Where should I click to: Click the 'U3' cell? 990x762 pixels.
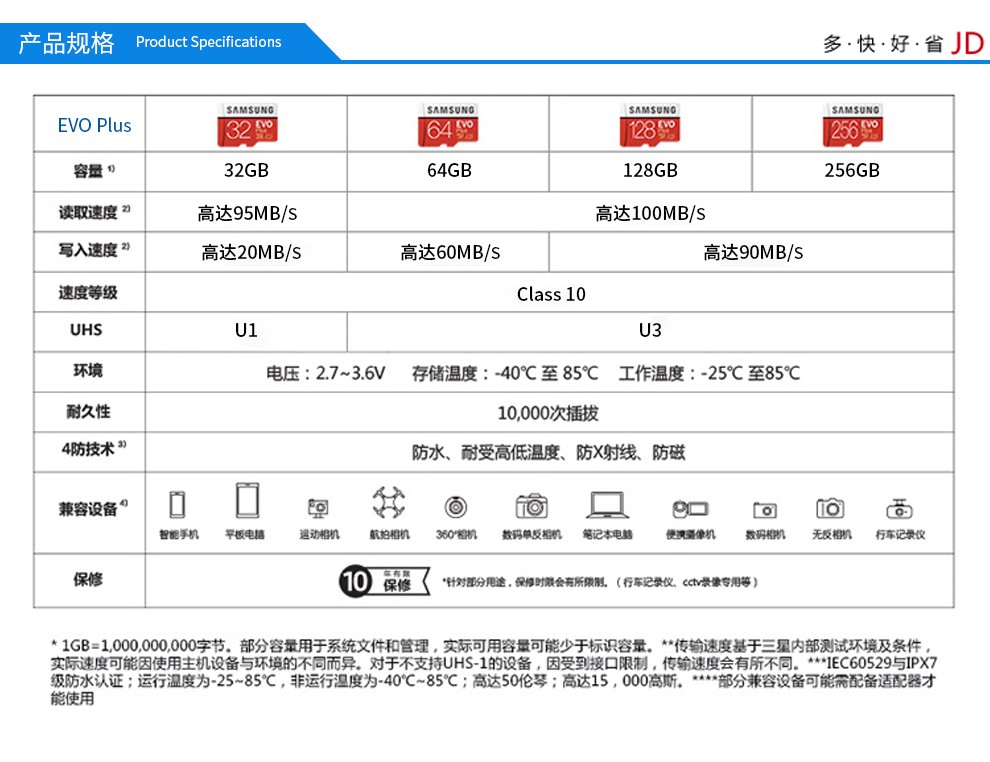(650, 330)
